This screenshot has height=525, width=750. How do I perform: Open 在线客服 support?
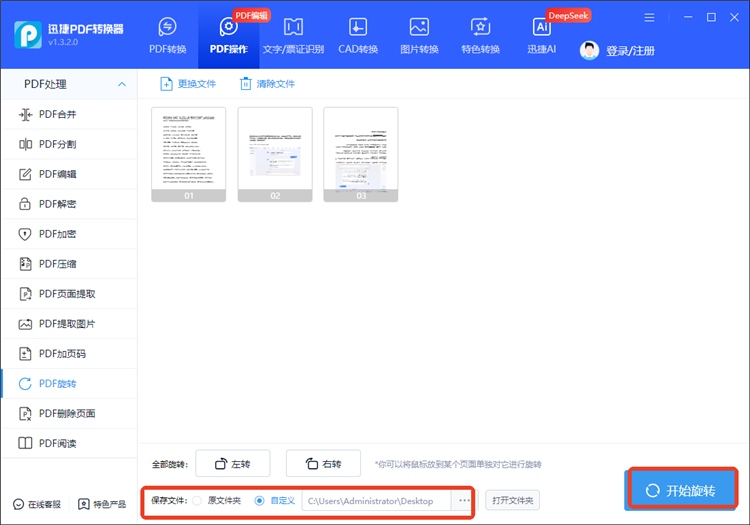click(37, 504)
